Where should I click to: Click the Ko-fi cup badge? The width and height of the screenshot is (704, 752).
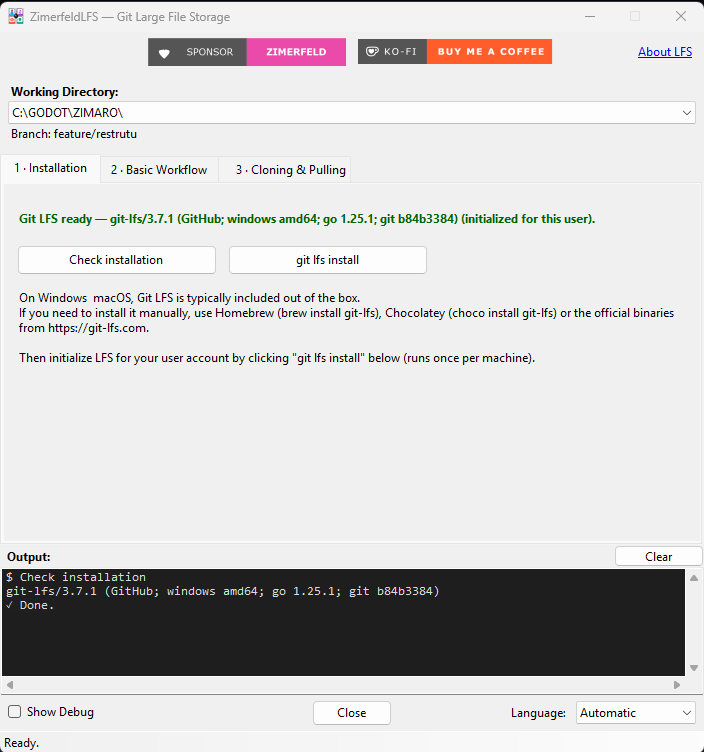pyautogui.click(x=392, y=51)
